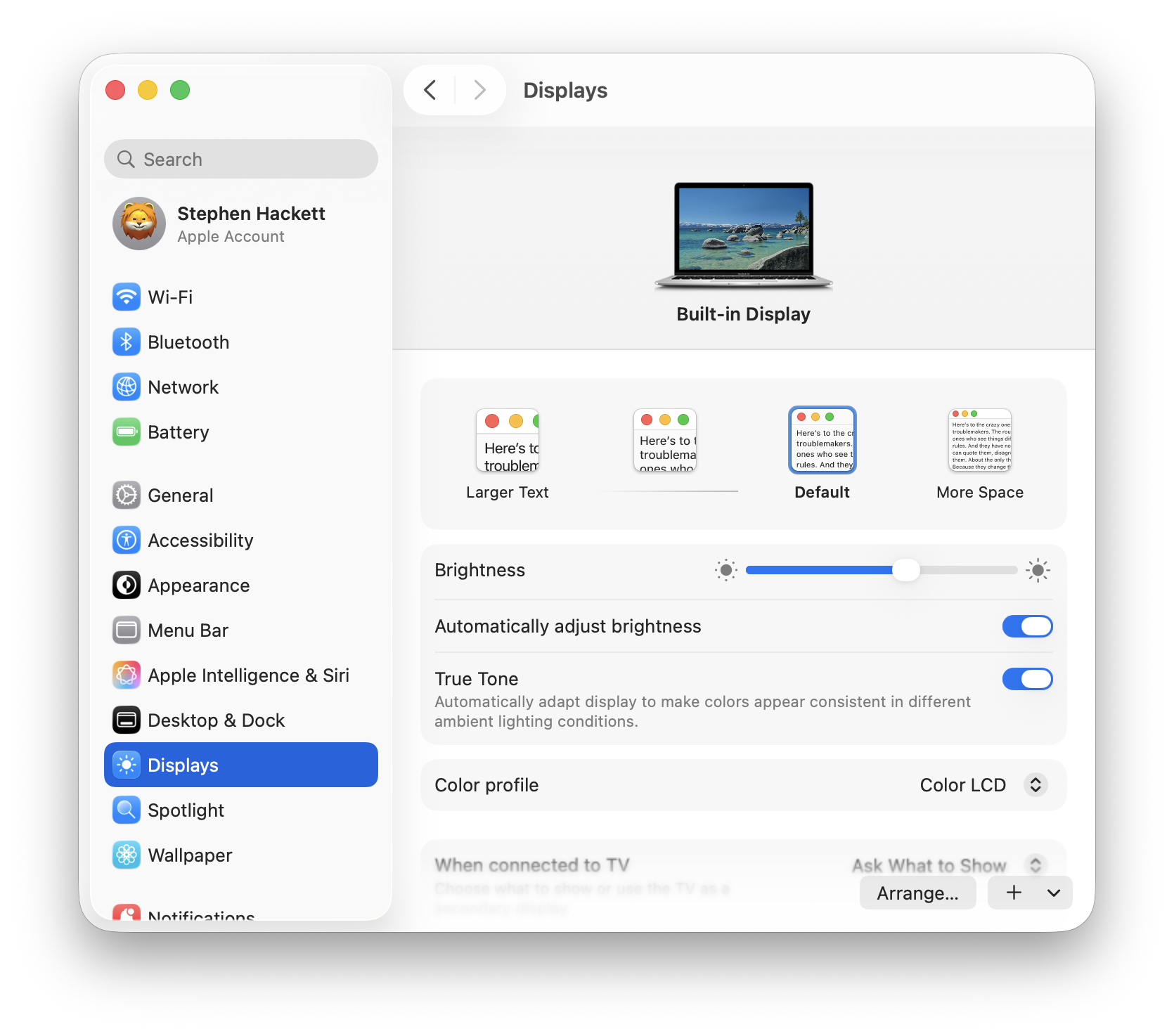Click the Arrange... button

click(917, 893)
